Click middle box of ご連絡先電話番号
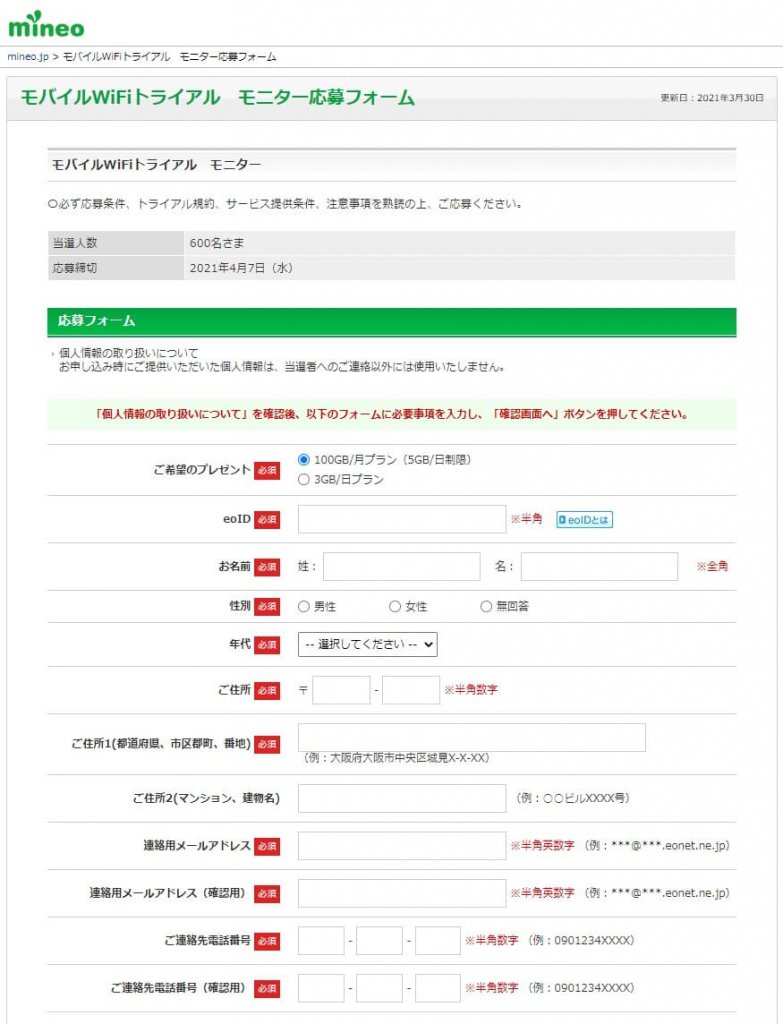This screenshot has width=783, height=1024. [379, 941]
